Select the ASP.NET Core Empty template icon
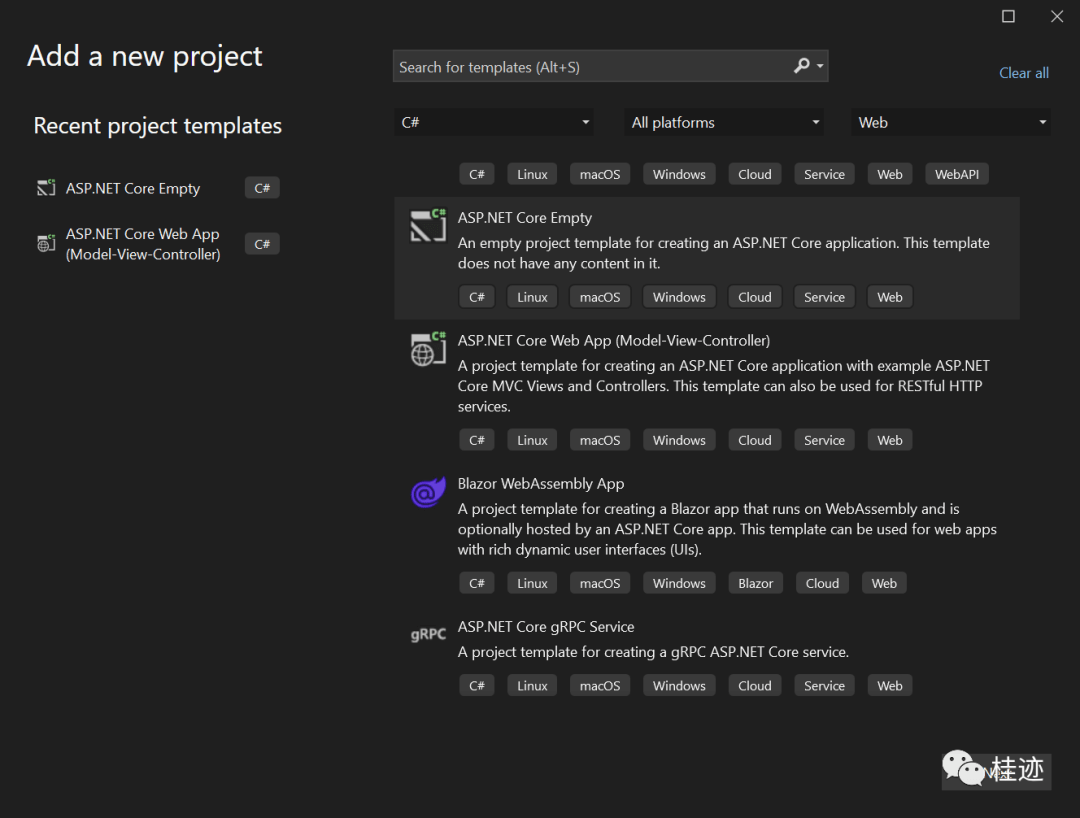 427,226
